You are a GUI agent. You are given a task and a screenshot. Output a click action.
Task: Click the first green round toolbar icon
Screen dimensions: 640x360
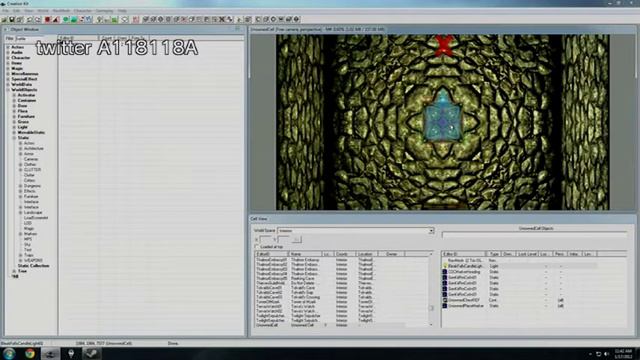pyautogui.click(x=66, y=19)
